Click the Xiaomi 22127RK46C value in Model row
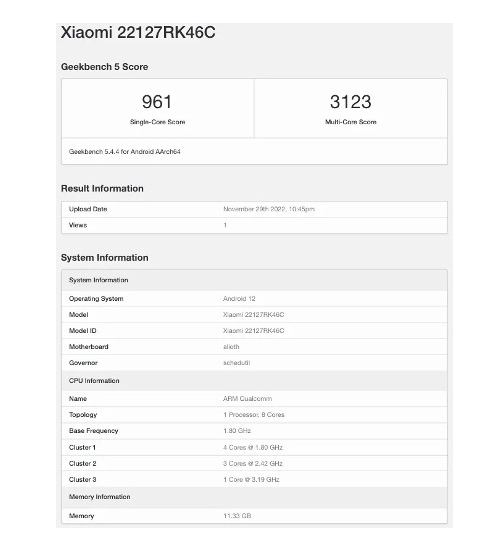Screen dimensions: 496x537 (253, 315)
